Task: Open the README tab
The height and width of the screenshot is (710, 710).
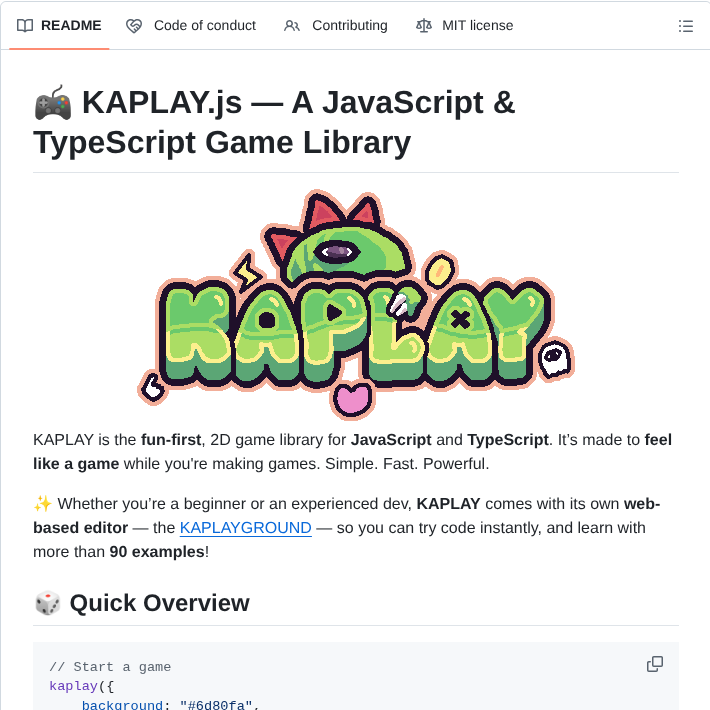Action: pos(59,25)
